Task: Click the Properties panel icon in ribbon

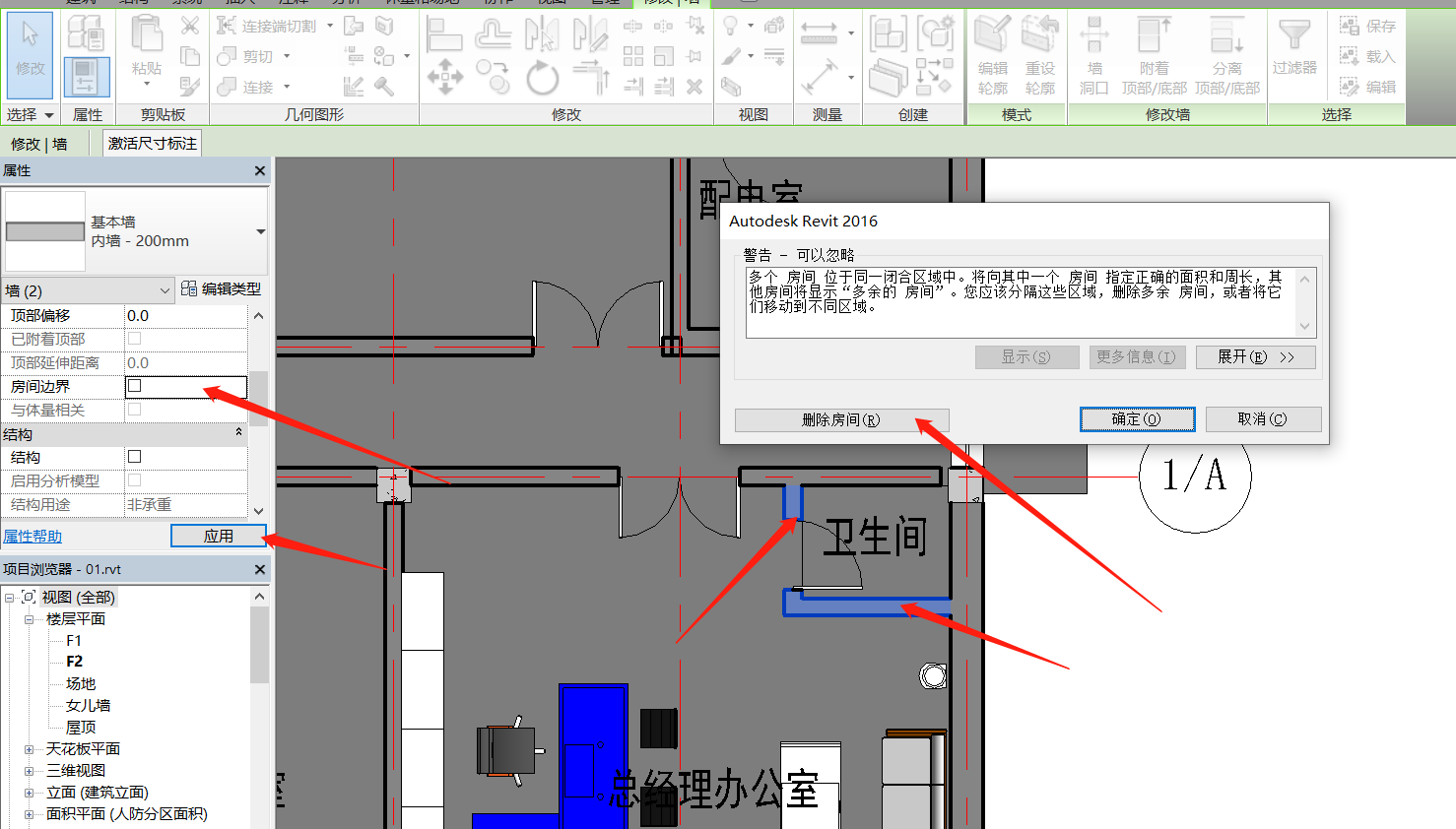Action: (87, 77)
